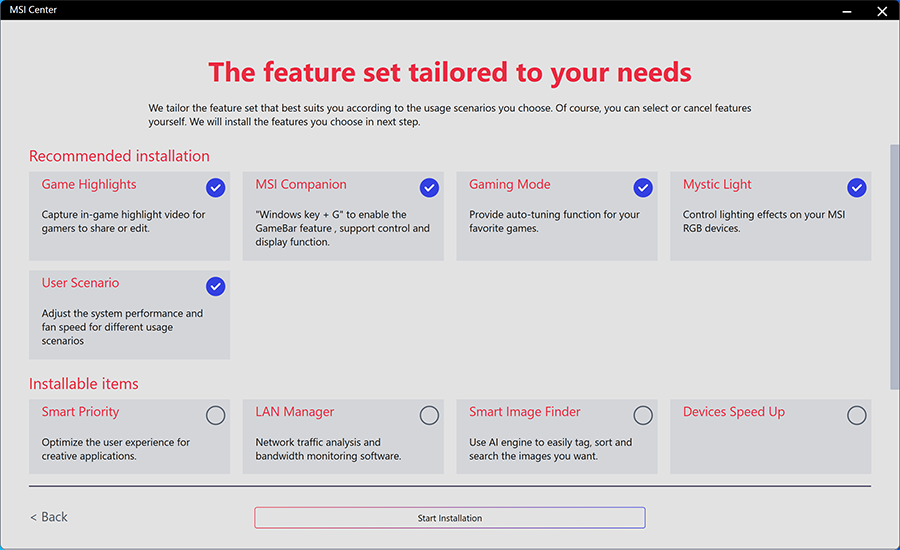Click 'Control lighting effects' description
Image resolution: width=900 pixels, height=550 pixels.
(x=764, y=222)
